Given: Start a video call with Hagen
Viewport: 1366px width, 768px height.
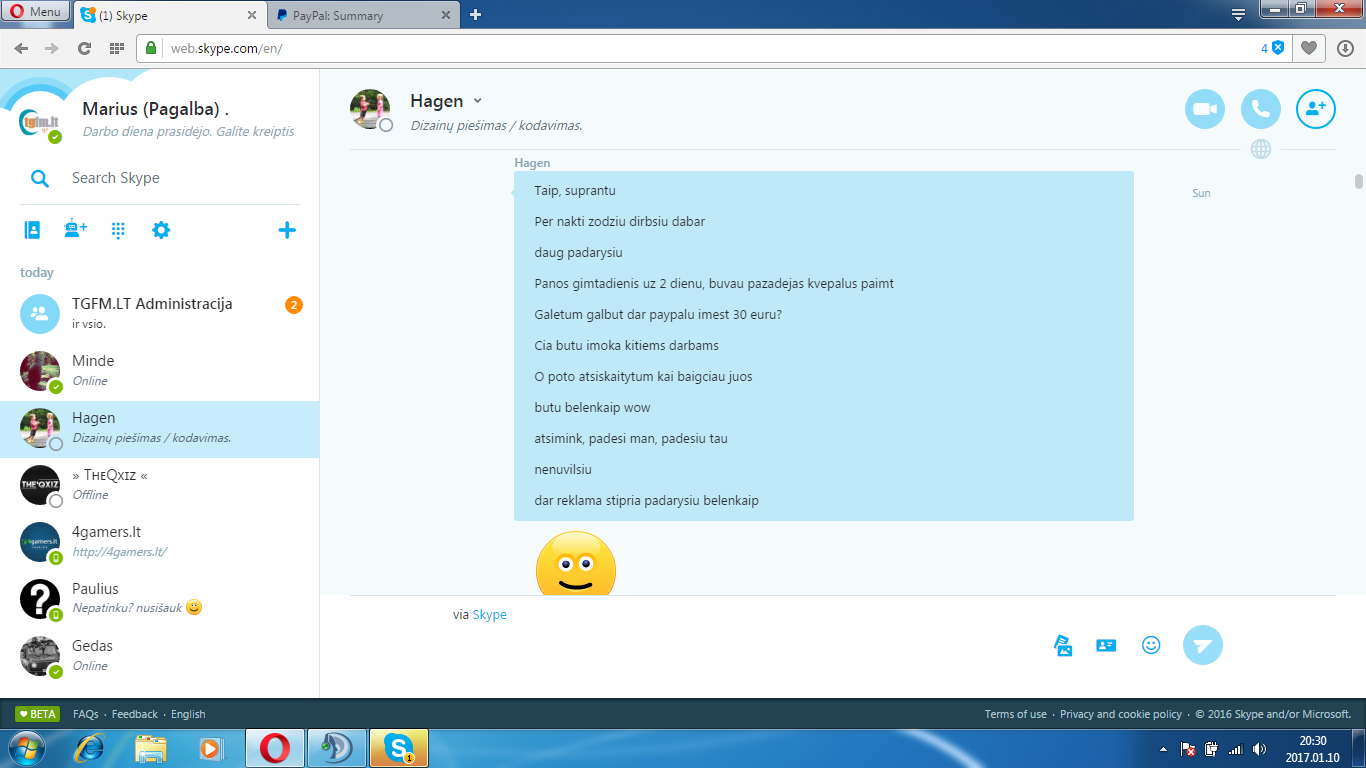Looking at the screenshot, I should pos(1205,109).
